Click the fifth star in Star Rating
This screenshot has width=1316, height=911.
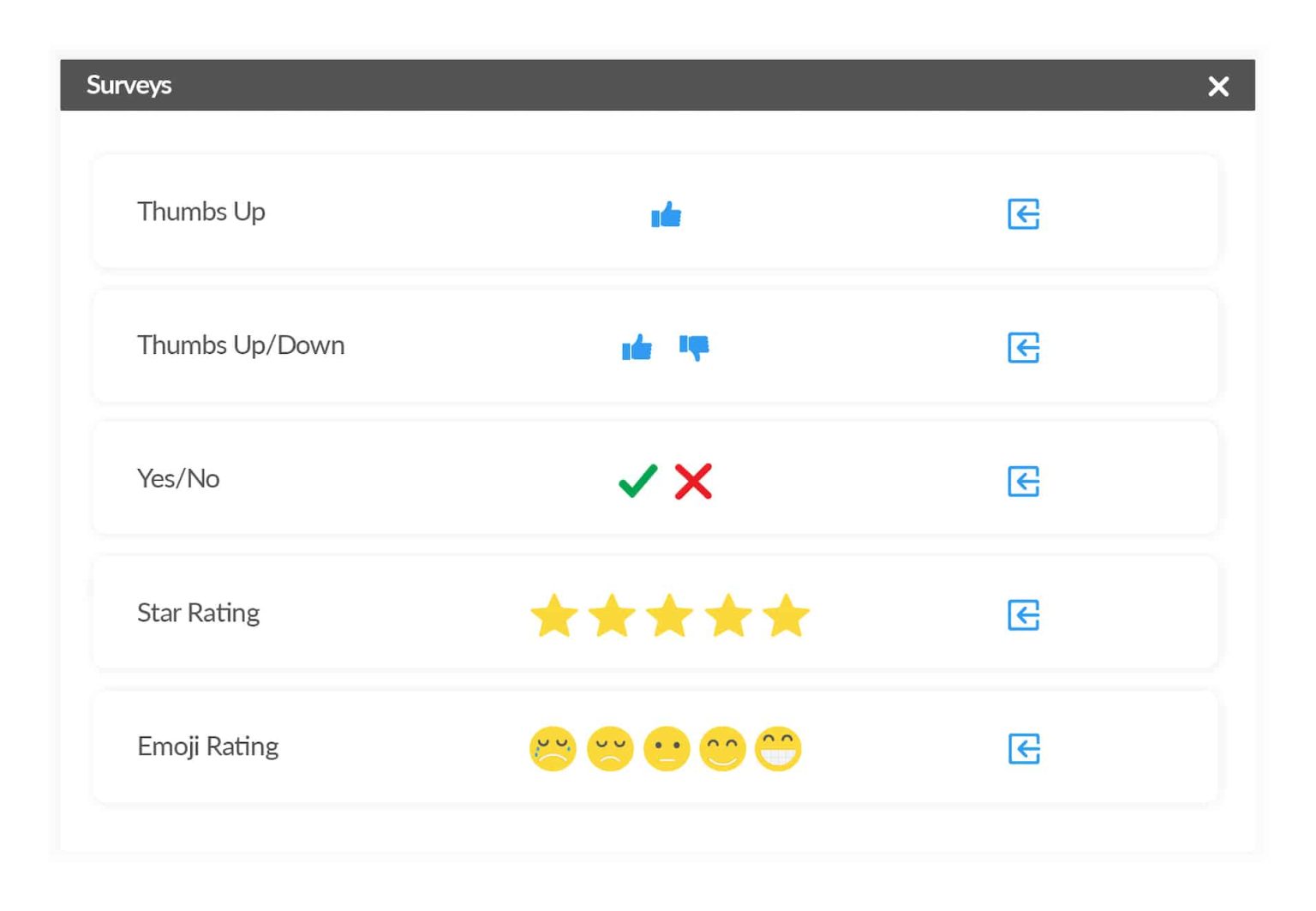tap(787, 615)
